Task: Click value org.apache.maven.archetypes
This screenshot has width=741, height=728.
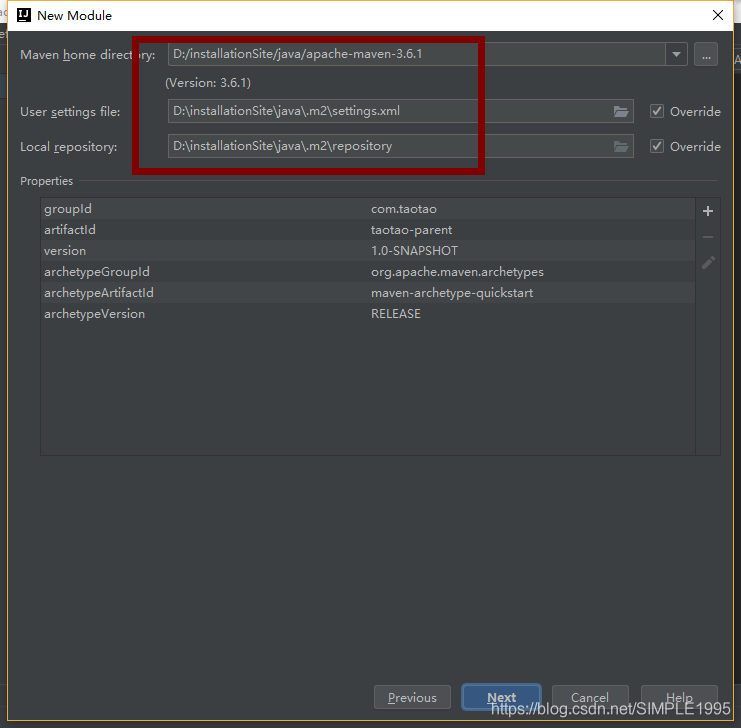Action: click(x=457, y=272)
